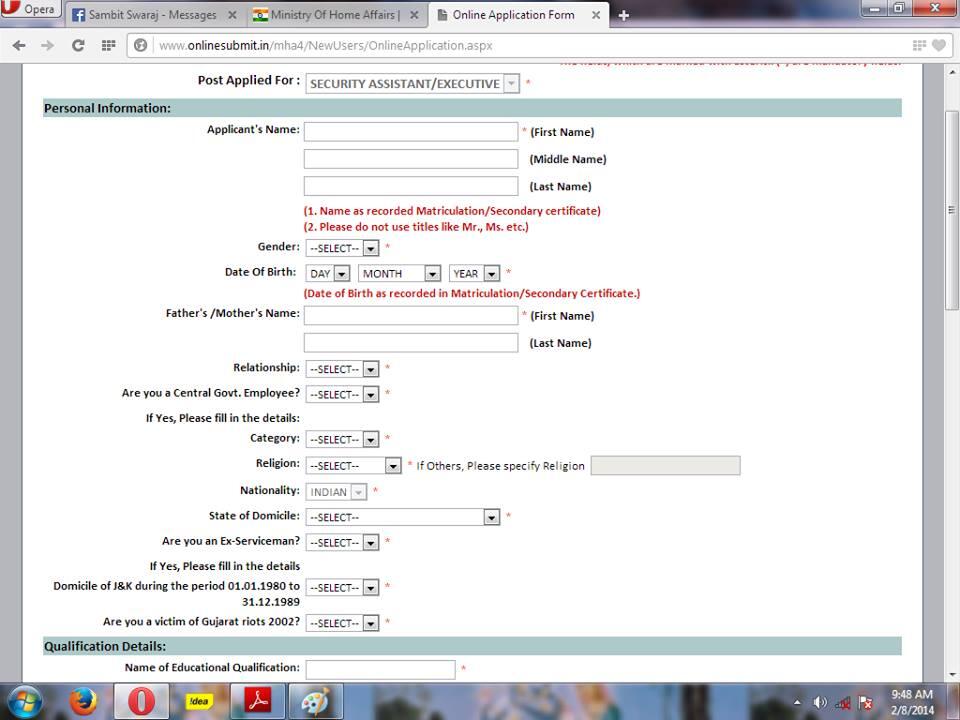Click Father's/Mother's Last Name field
Screen dimensions: 960x720
411,343
